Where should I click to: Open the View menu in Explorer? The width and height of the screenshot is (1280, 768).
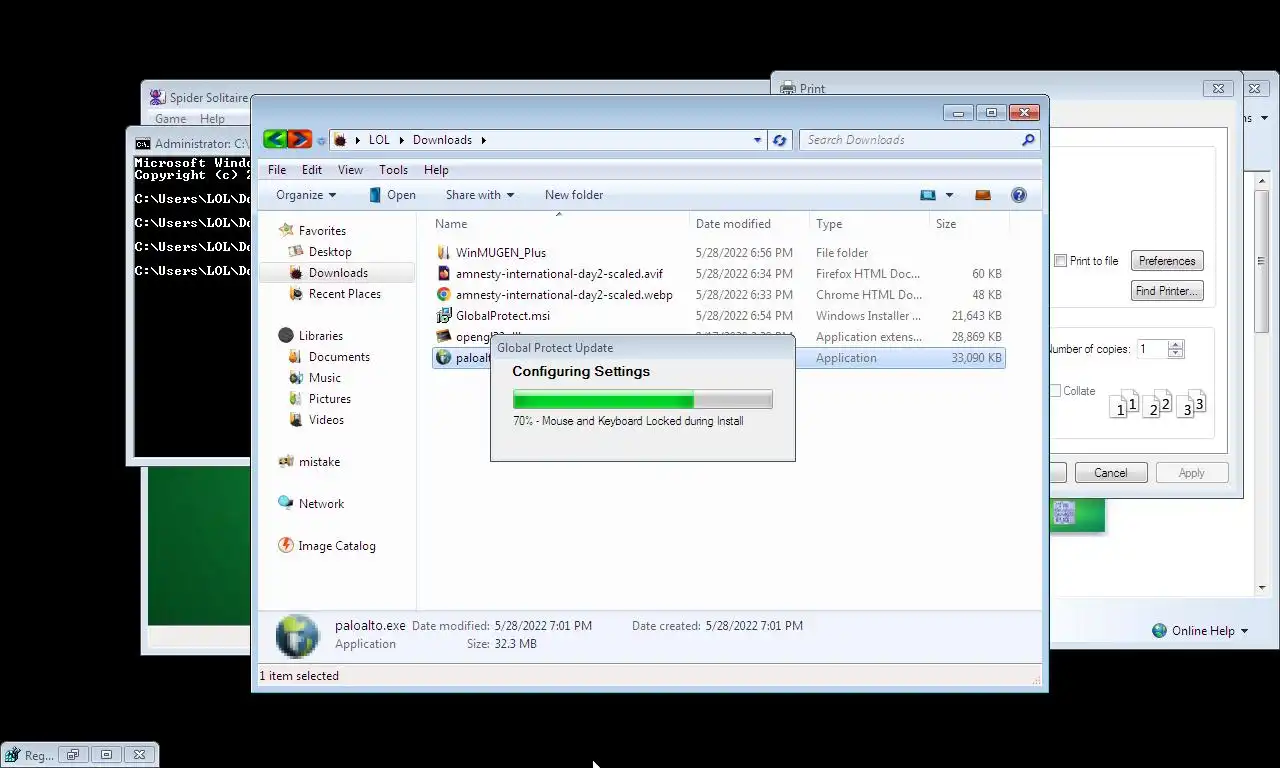[350, 170]
